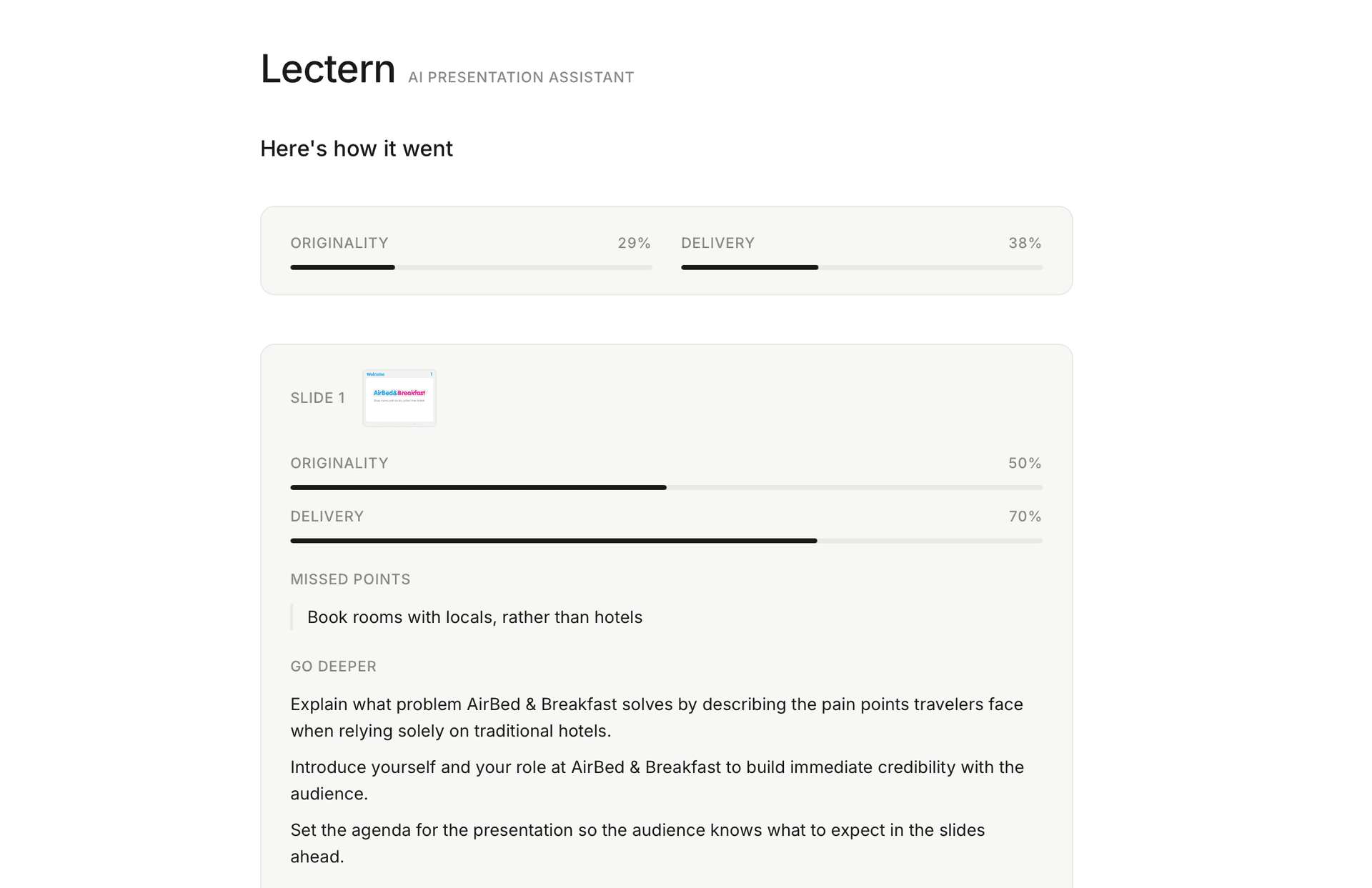Select the 29% originality score
1372x888 pixels.
(x=634, y=243)
